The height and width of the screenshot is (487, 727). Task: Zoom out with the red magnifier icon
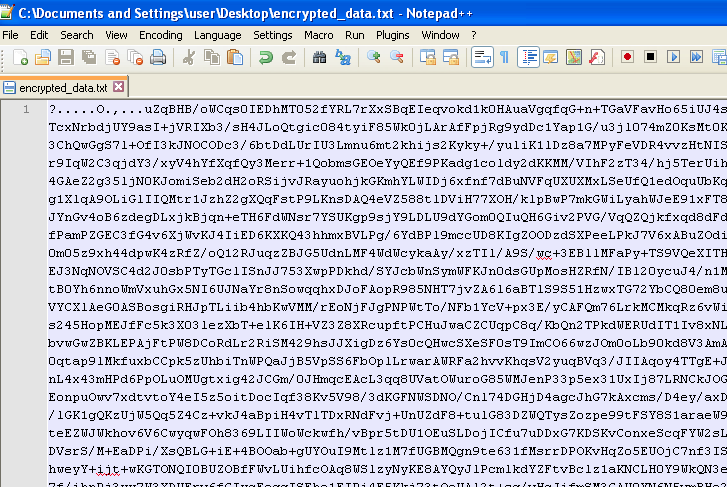coord(397,58)
